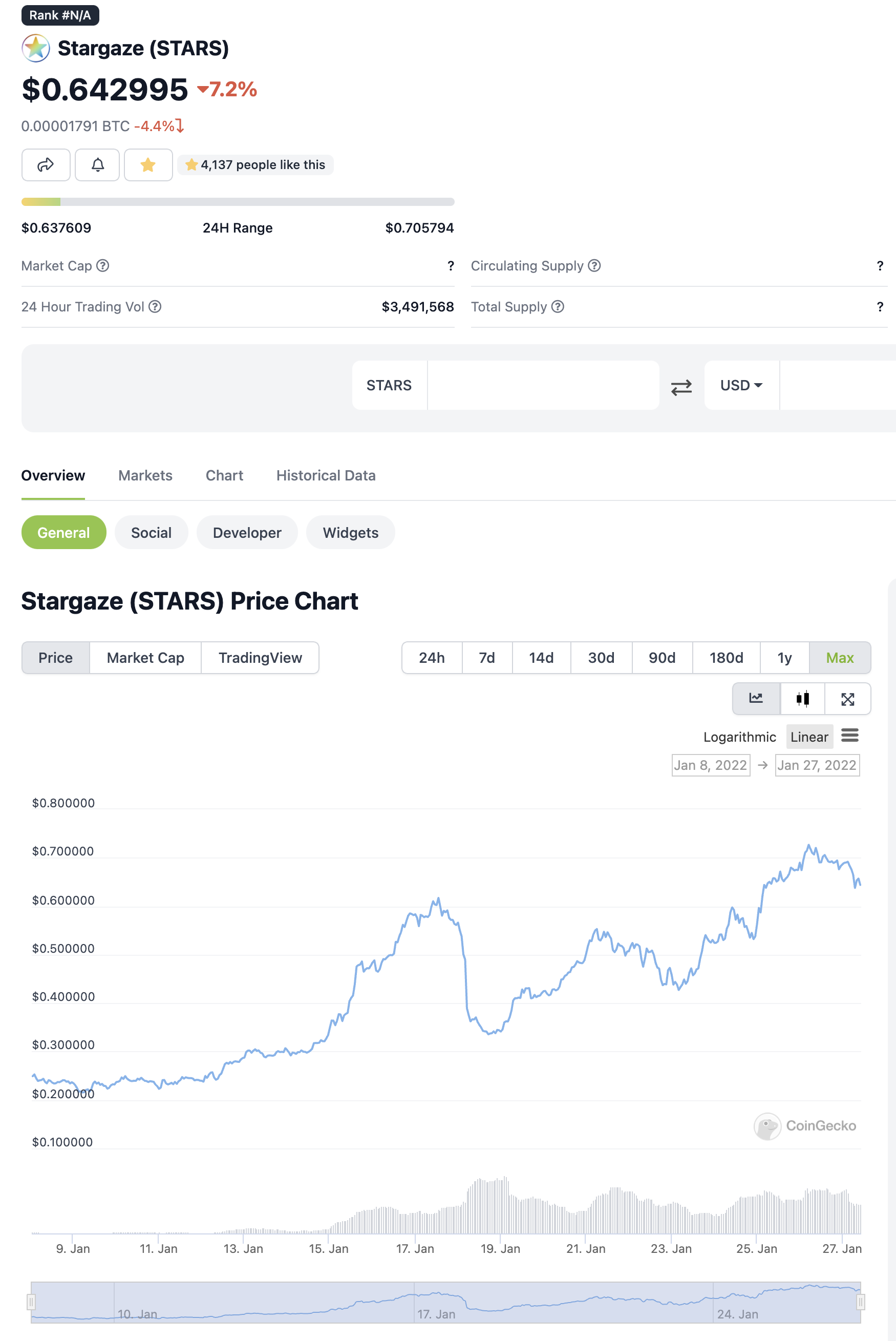
Task: Switch to the Overview tab
Action: pyautogui.click(x=53, y=475)
